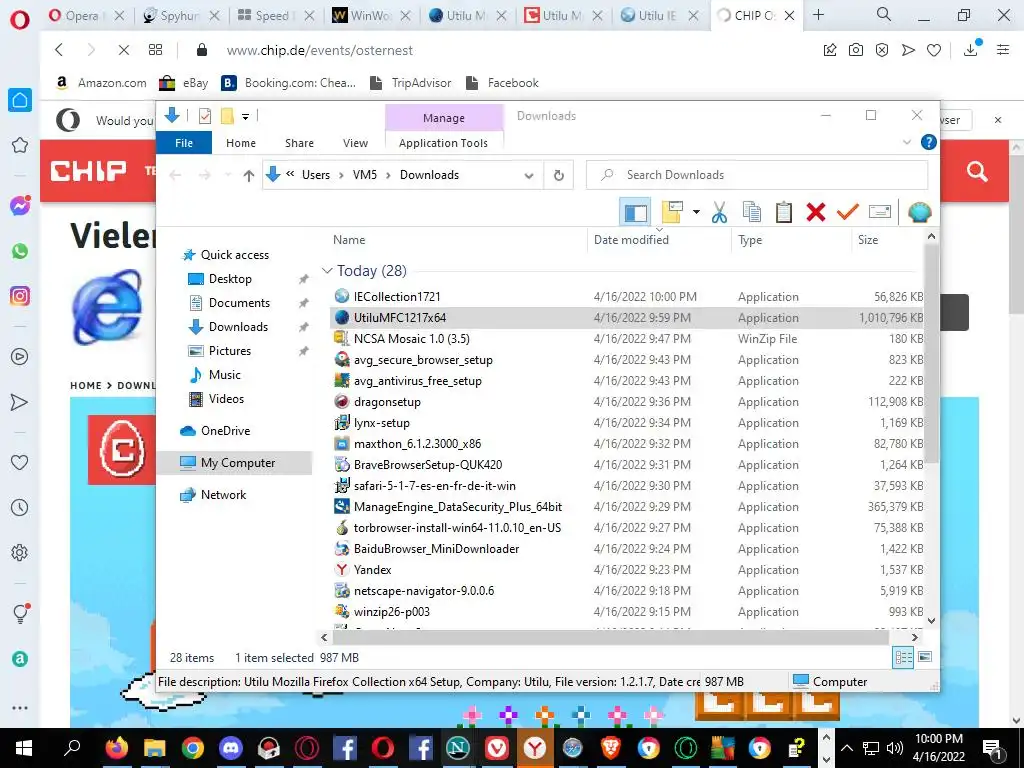Open Opera downloads arrow icon
The image size is (1024, 768).
coord(970,50)
